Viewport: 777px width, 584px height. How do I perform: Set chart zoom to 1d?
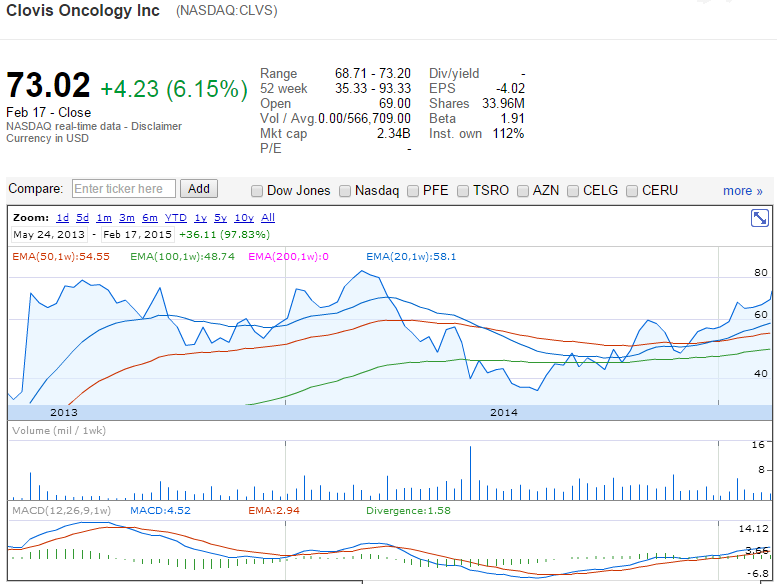pyautogui.click(x=62, y=217)
